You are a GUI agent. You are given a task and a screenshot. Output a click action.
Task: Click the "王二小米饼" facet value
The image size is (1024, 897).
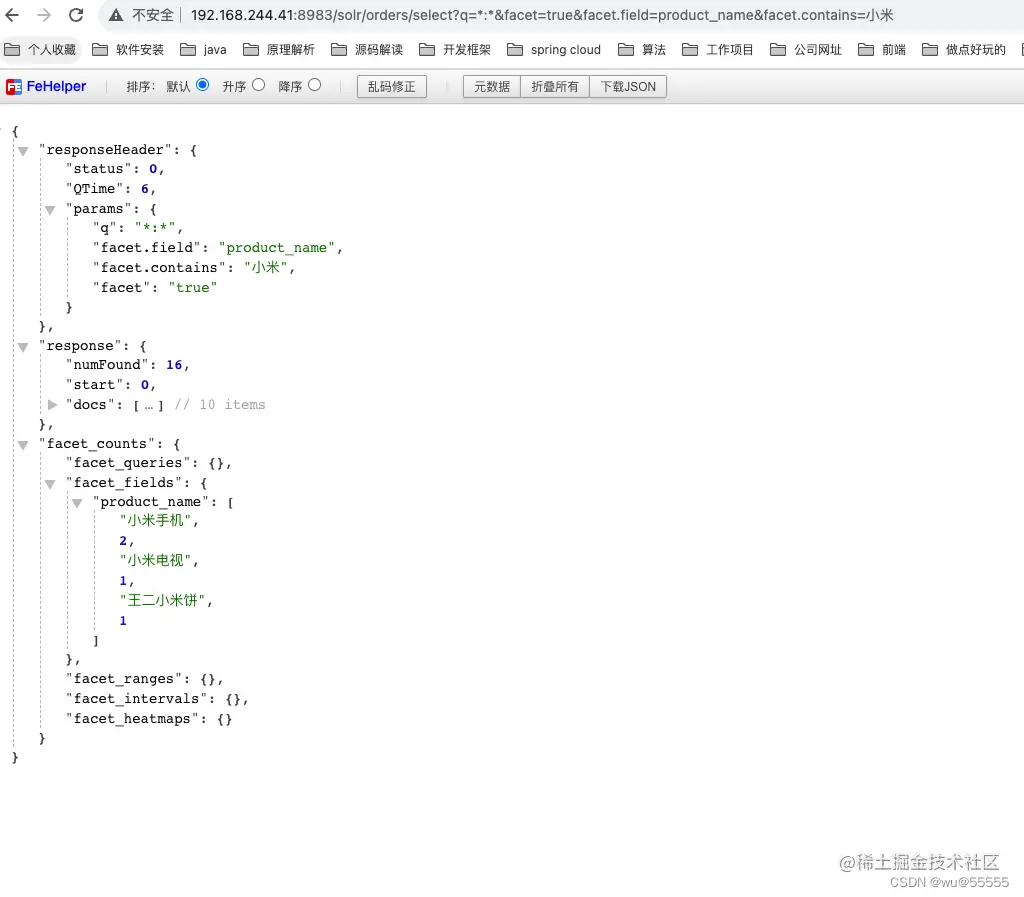163,600
